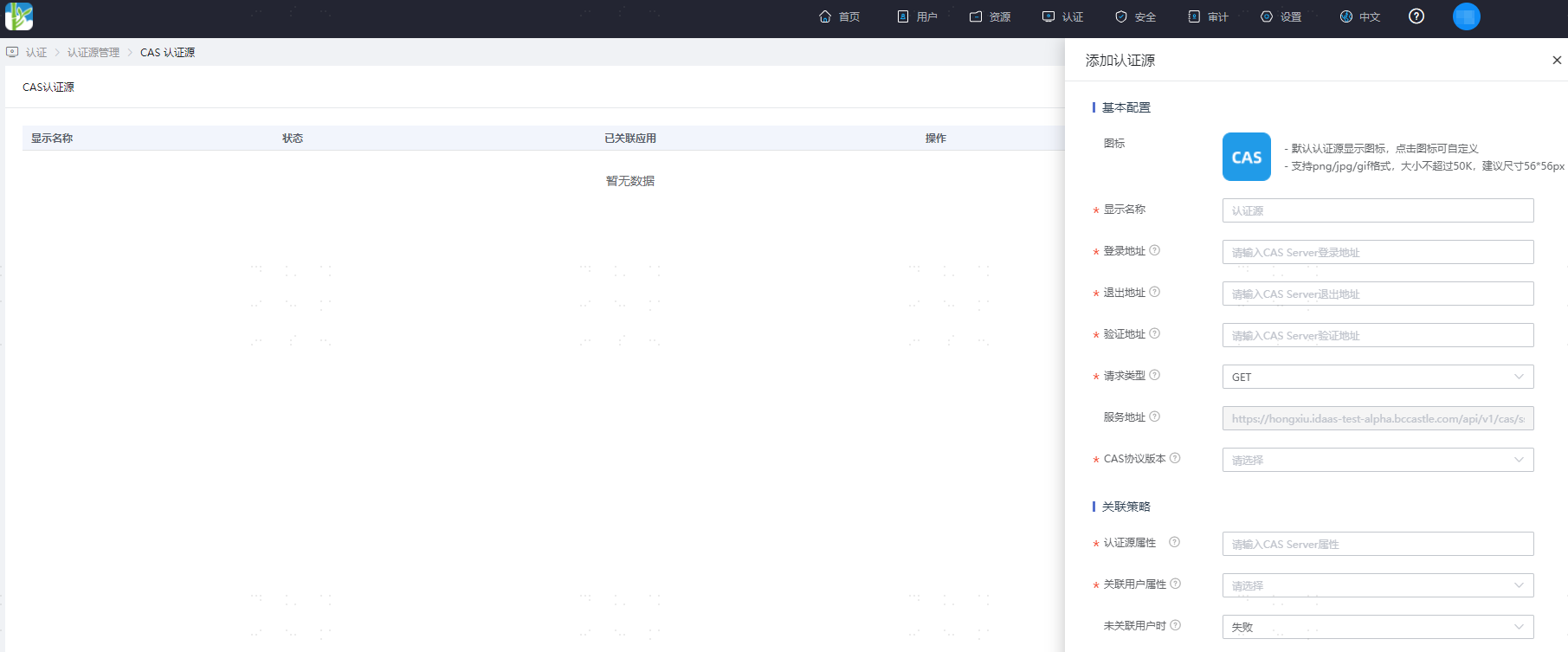This screenshot has width=1568, height=652.
Task: Click the 显示名称 column header
Action: click(x=52, y=139)
